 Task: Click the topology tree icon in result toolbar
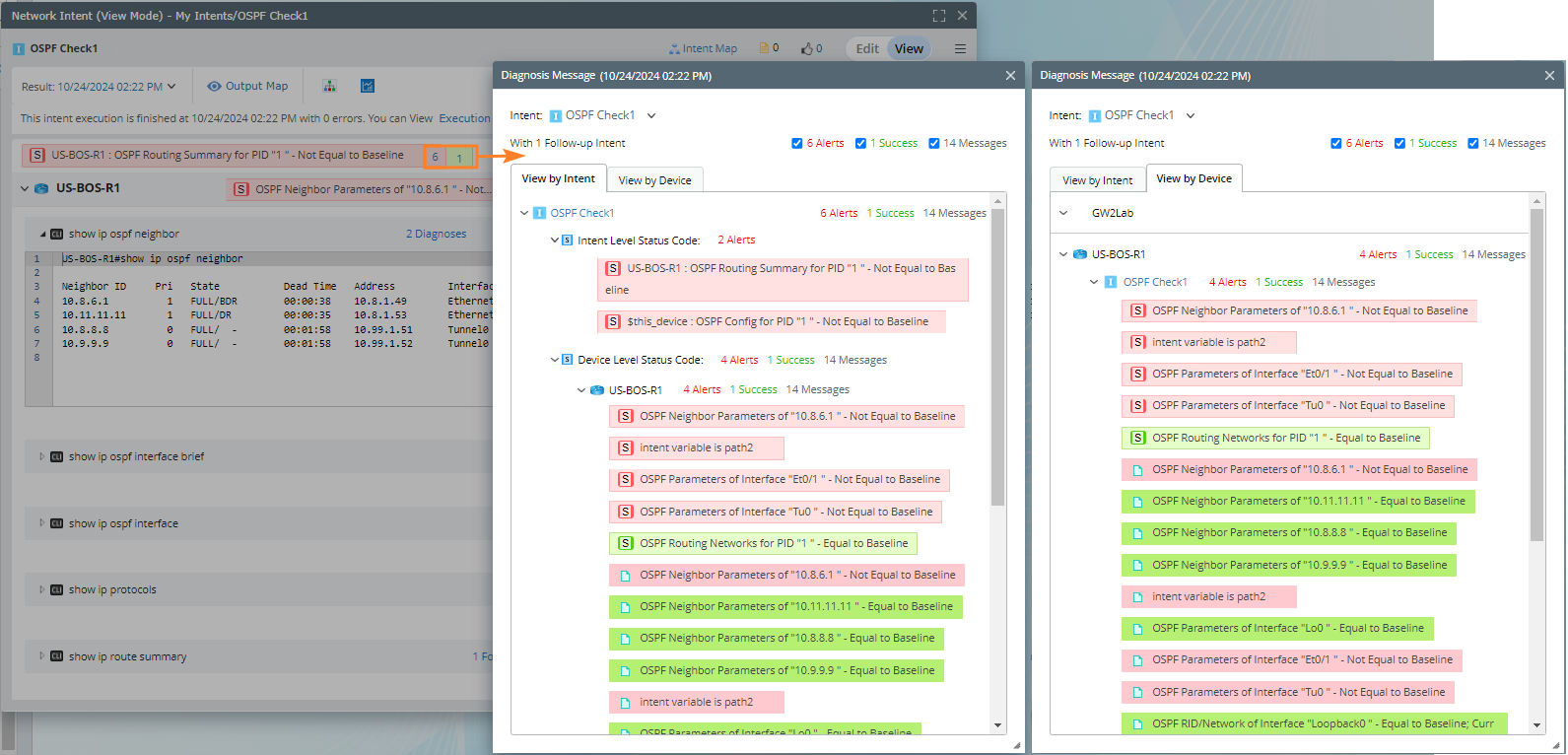coord(329,86)
